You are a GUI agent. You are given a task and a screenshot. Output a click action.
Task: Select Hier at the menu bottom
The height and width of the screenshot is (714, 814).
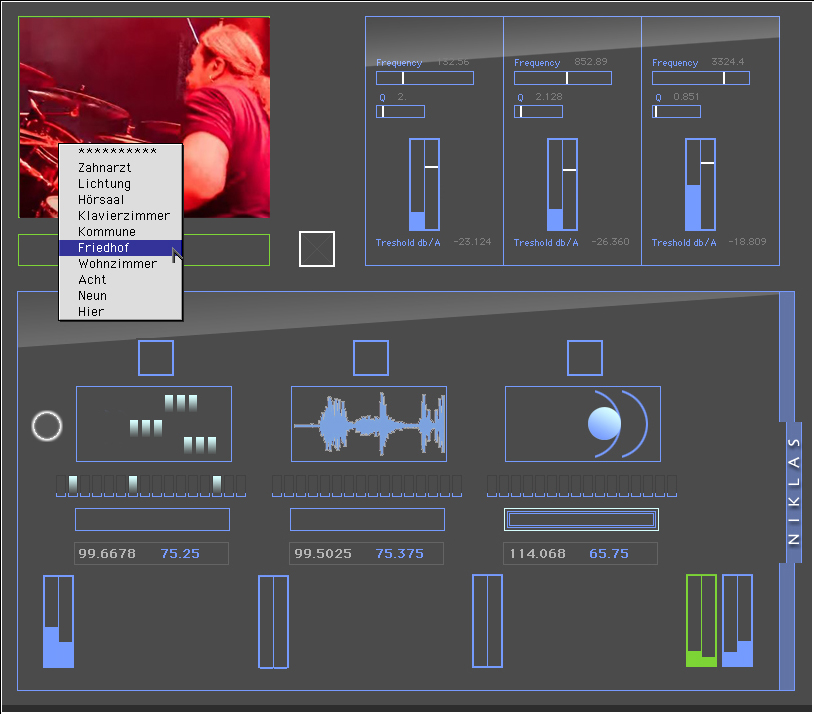point(120,312)
